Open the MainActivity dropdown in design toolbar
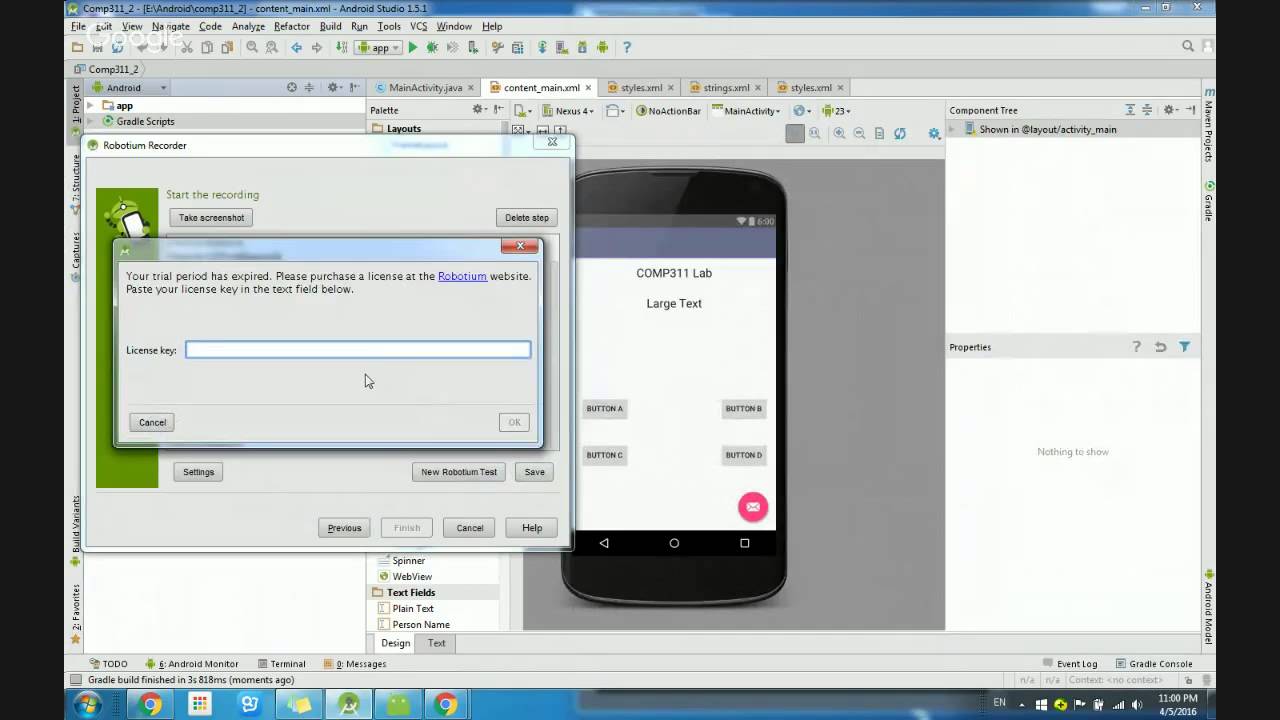This screenshot has width=1280, height=720. (746, 111)
